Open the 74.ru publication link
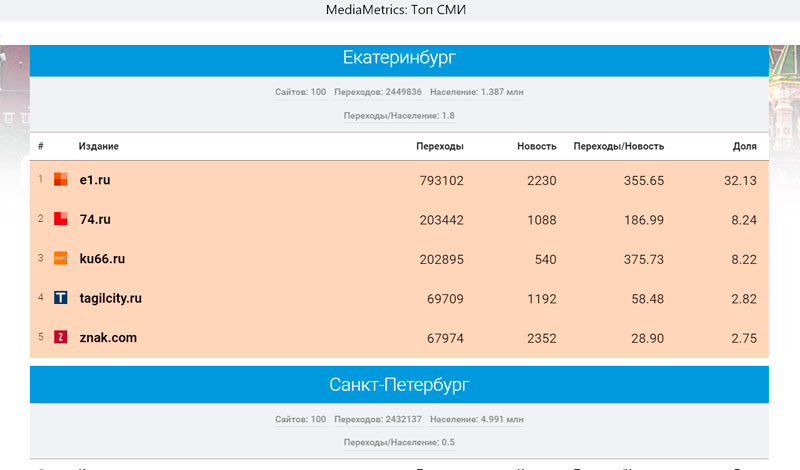Image resolution: width=800 pixels, height=470 pixels. point(95,219)
